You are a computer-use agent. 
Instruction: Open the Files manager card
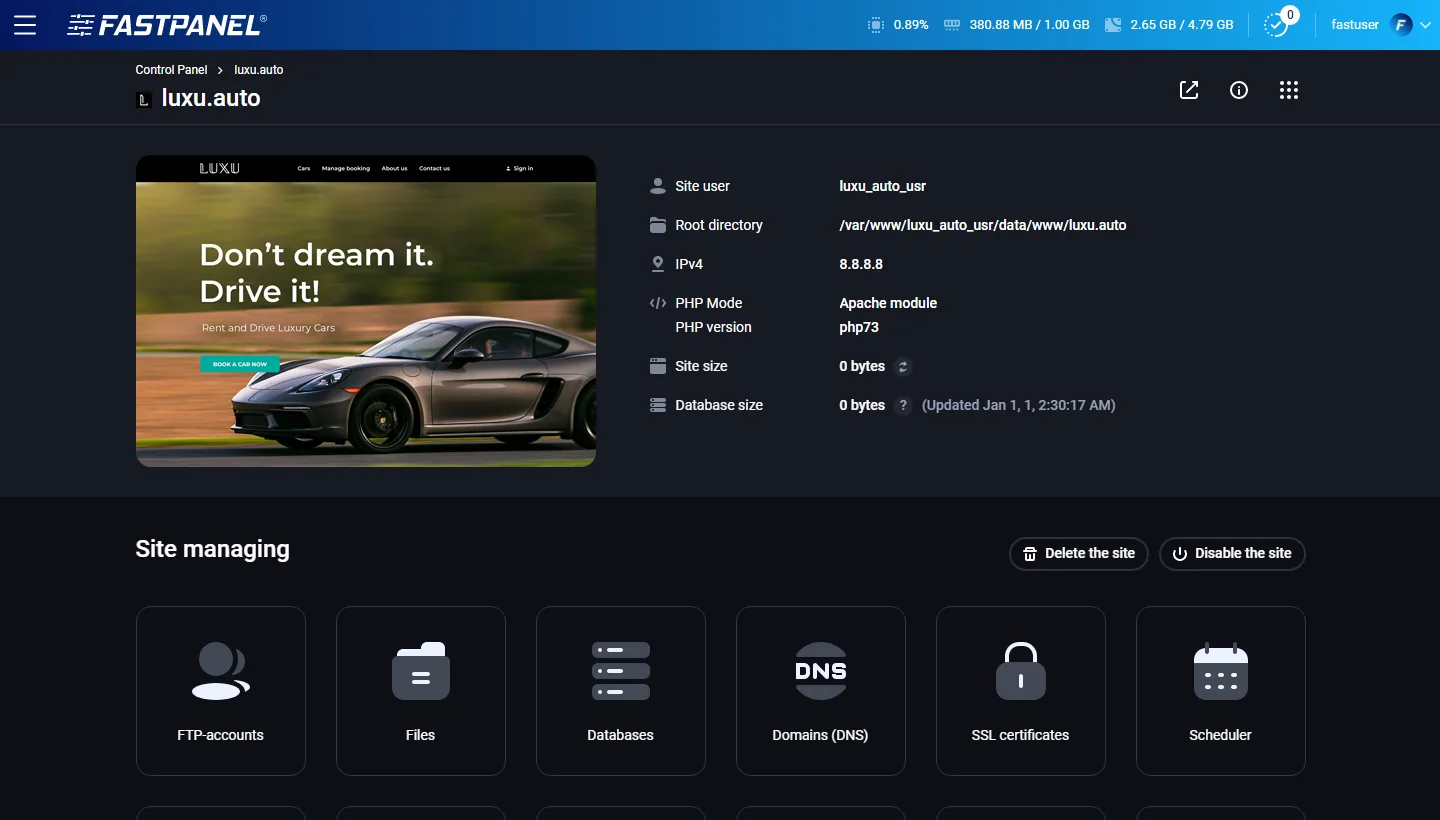point(421,691)
